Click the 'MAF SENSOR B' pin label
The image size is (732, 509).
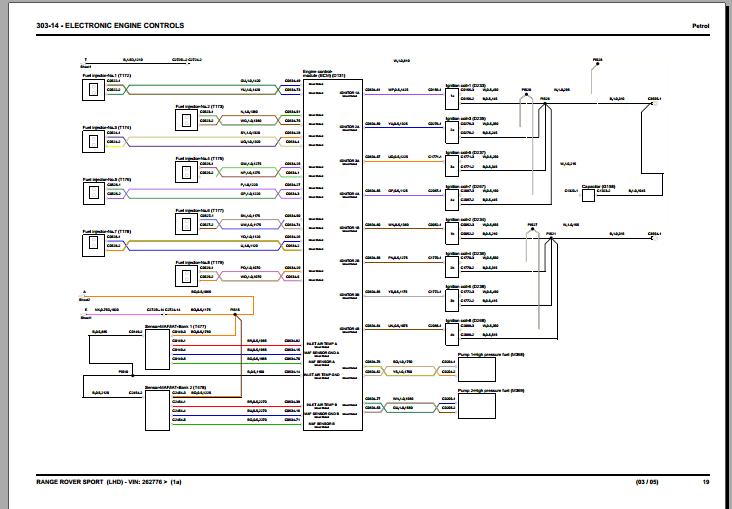pyautogui.click(x=322, y=424)
